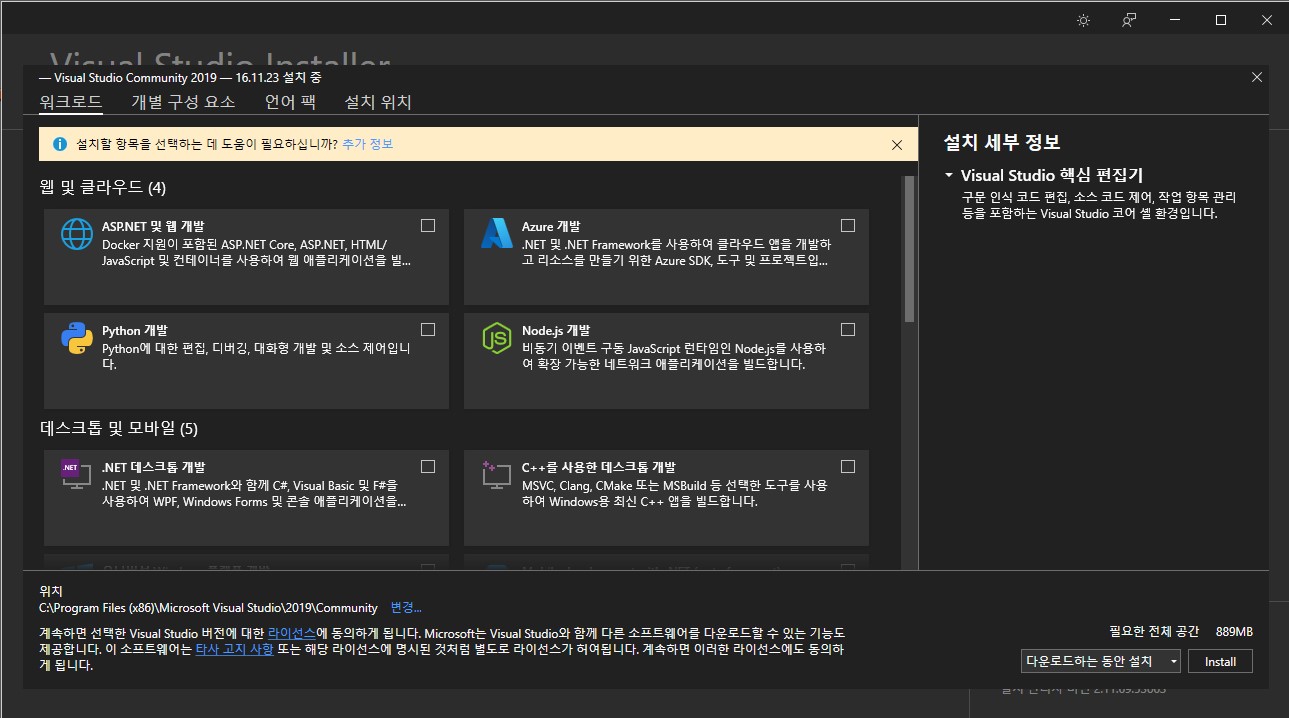Check the ASP.NET 및 웹 개발 workload checkbox
This screenshot has height=718, width=1289.
(428, 225)
